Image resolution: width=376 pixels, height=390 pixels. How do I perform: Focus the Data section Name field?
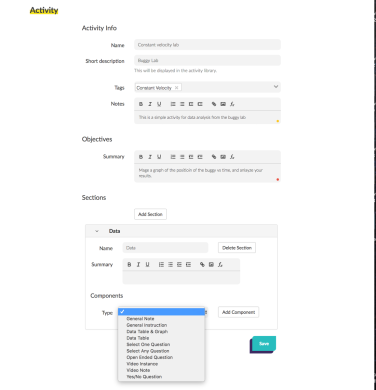(x=165, y=248)
